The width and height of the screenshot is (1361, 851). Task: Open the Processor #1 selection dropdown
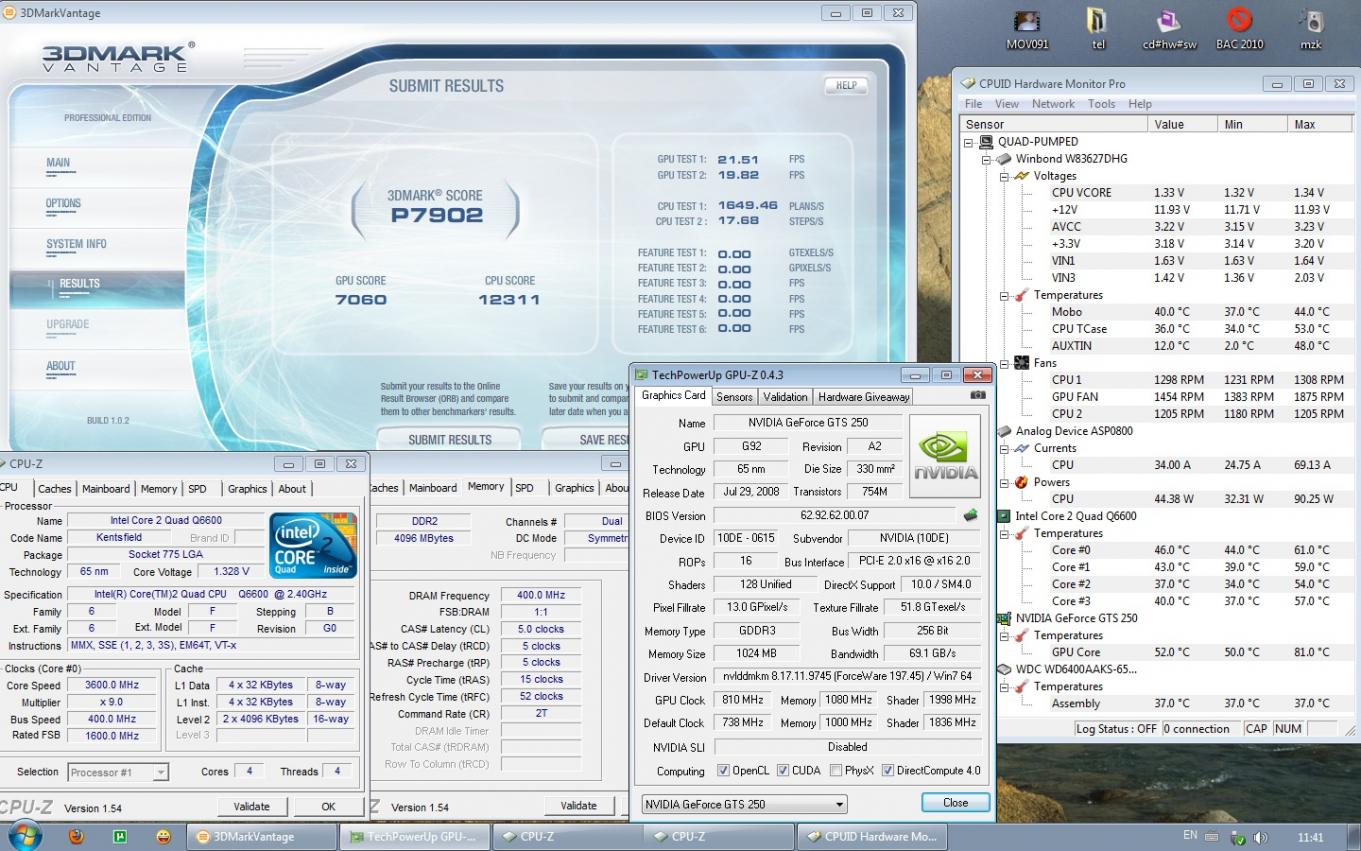tap(118, 772)
